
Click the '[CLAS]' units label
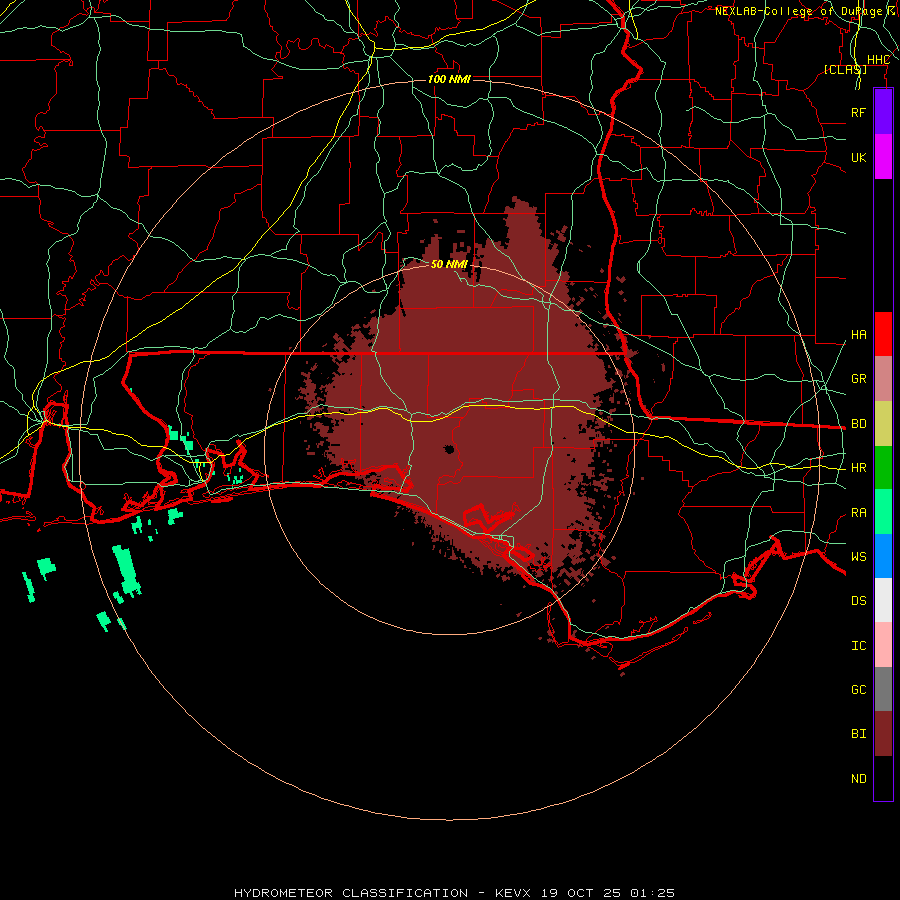pos(845,69)
